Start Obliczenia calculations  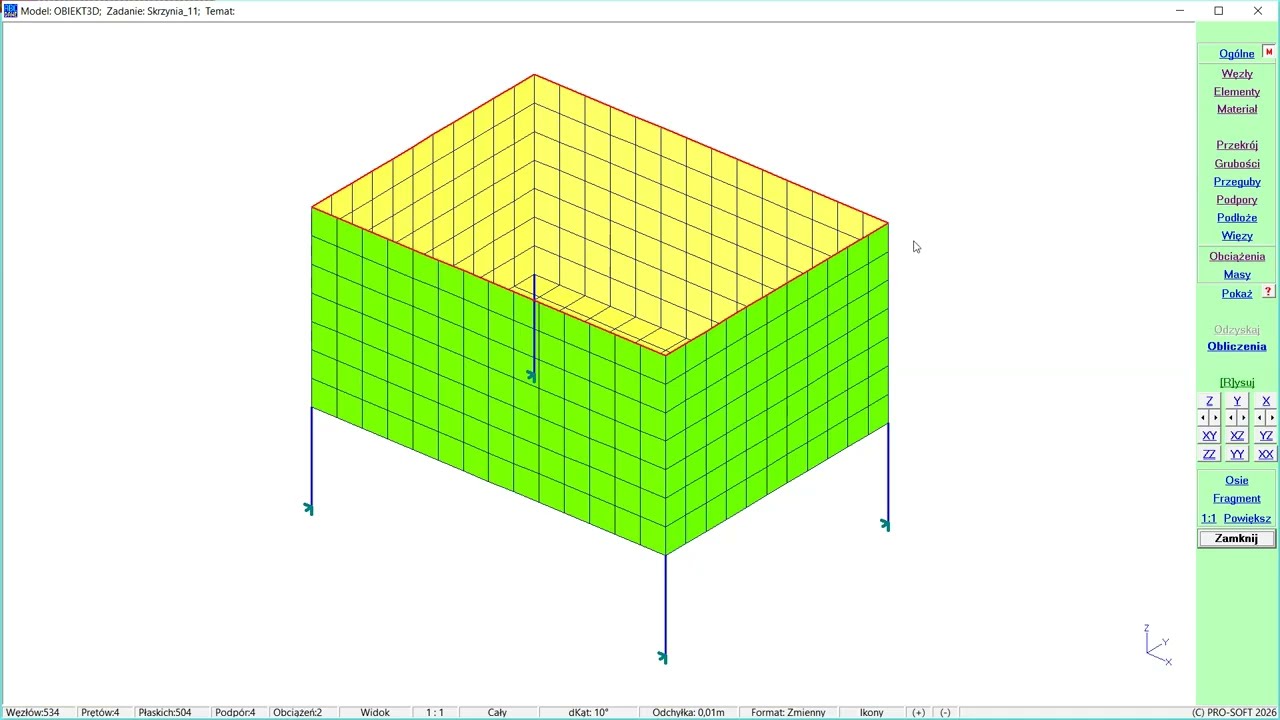pyautogui.click(x=1237, y=346)
